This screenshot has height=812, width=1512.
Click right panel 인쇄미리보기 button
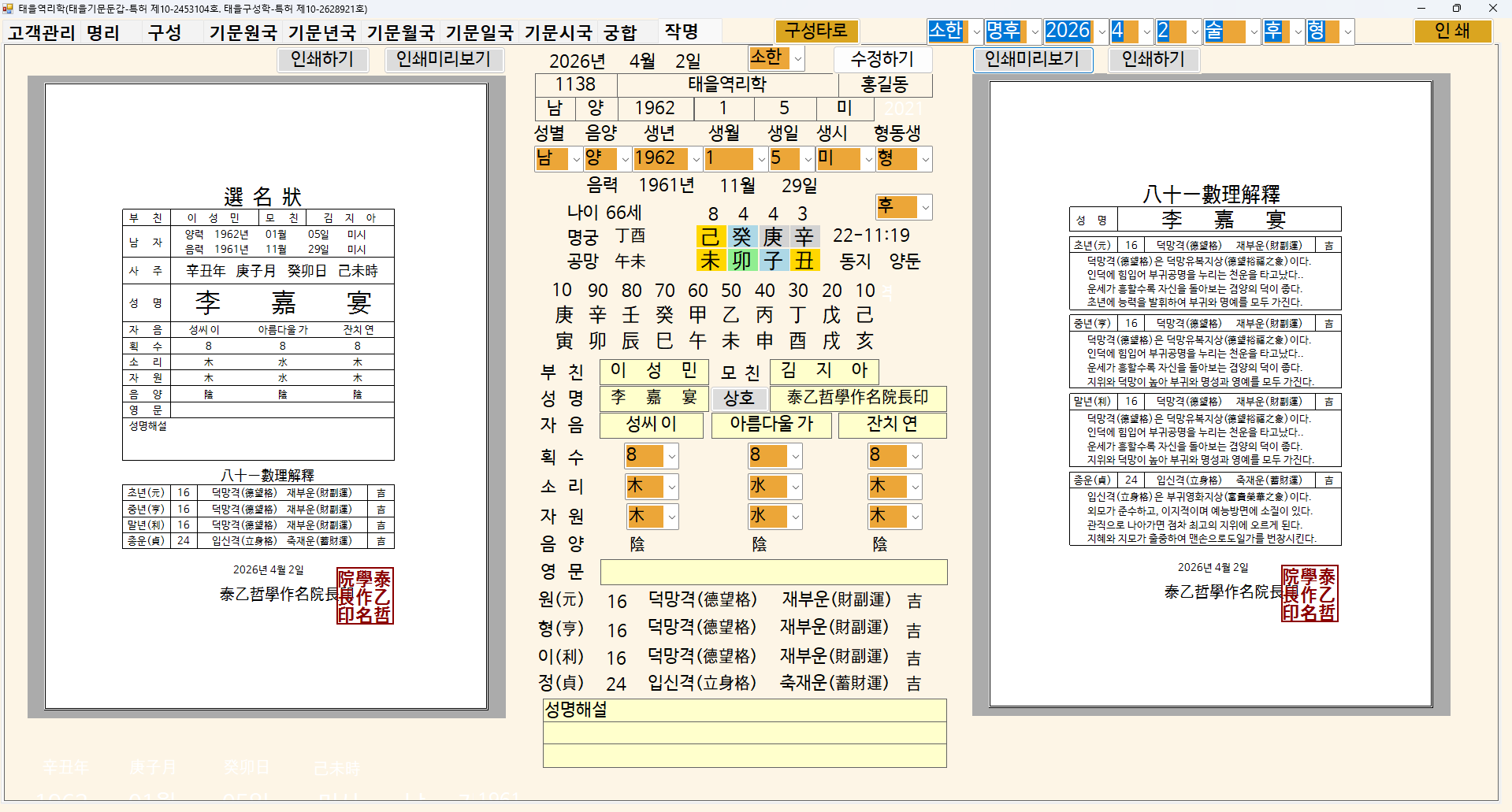tap(1032, 59)
